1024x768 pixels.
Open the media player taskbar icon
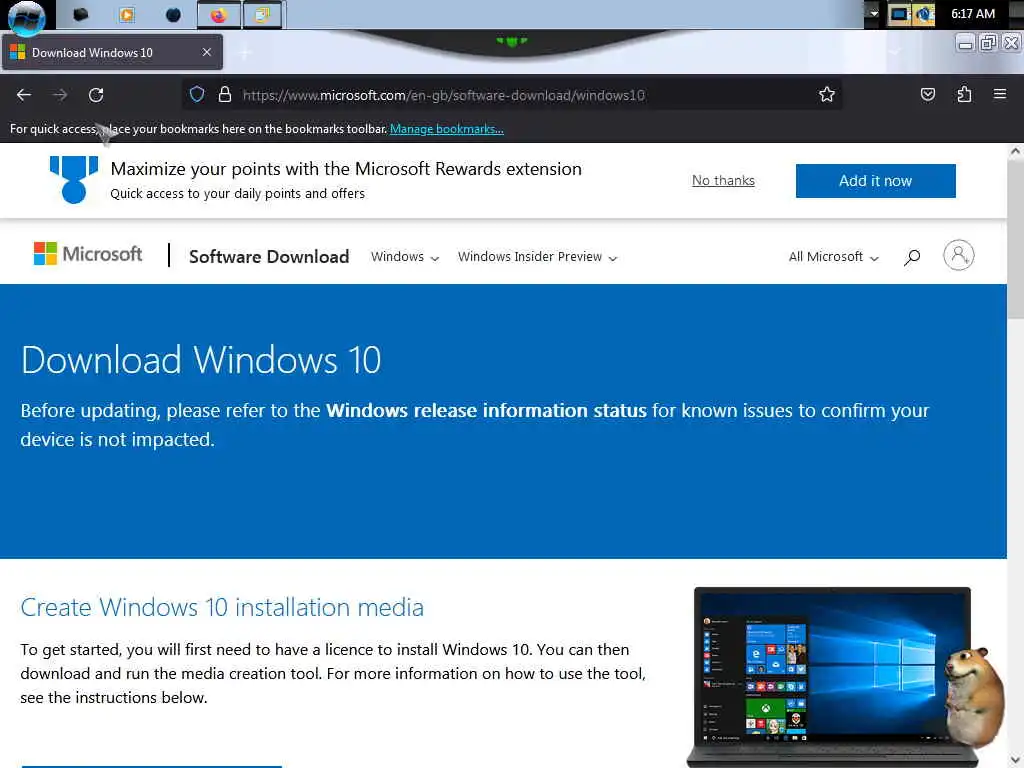click(127, 14)
